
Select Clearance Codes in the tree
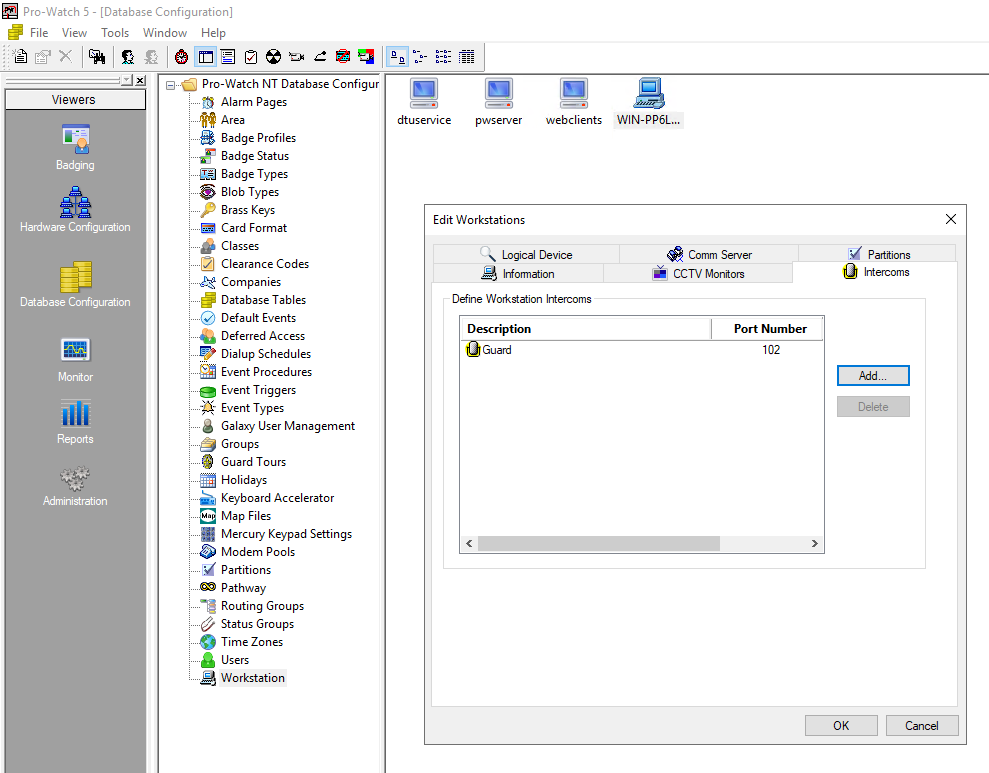tap(264, 264)
